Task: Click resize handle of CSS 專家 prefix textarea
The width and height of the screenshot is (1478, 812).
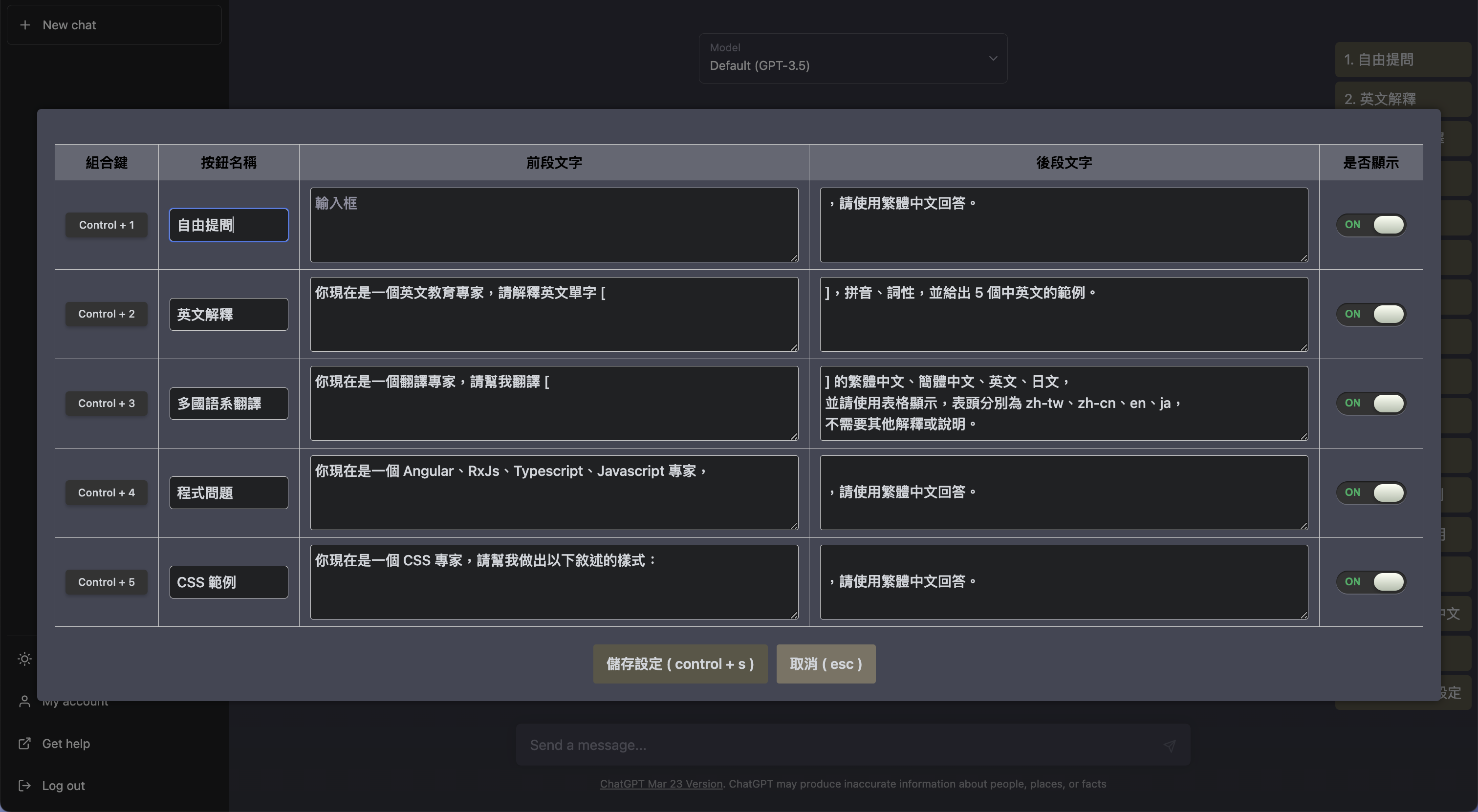Action: click(x=794, y=615)
